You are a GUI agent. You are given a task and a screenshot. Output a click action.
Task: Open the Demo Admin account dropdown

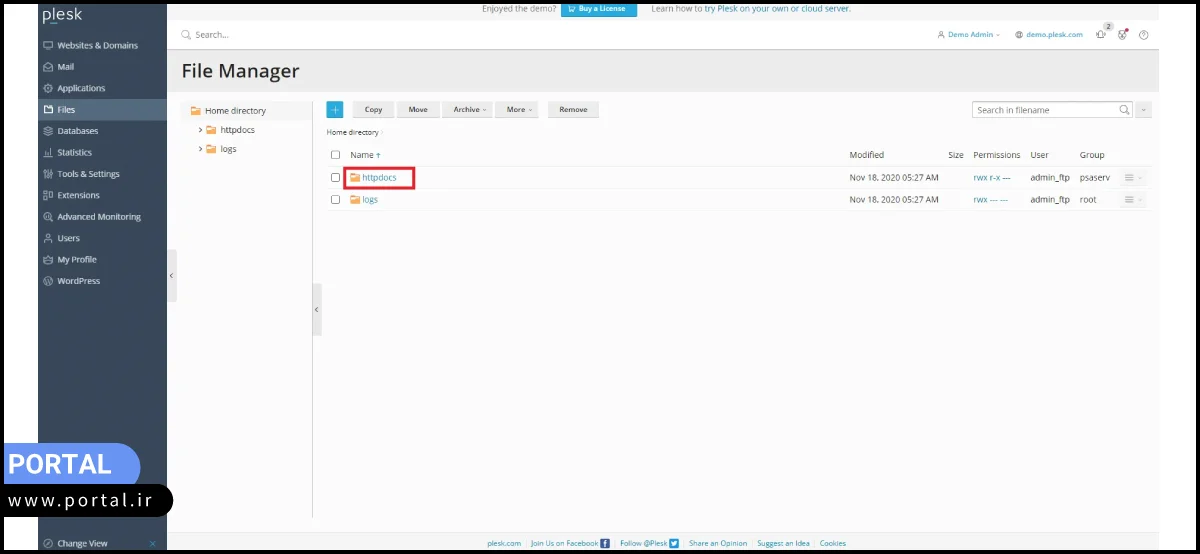(x=969, y=35)
